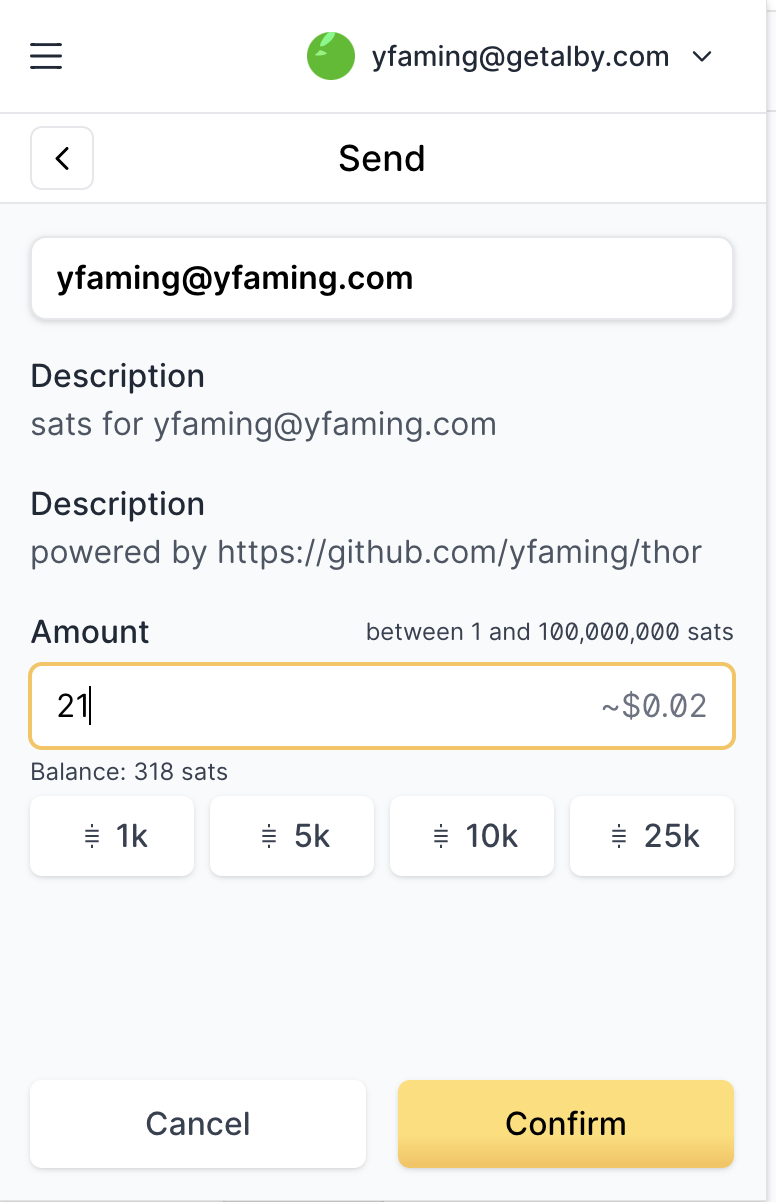Click the sats symbol on the 10k preset

click(441, 837)
